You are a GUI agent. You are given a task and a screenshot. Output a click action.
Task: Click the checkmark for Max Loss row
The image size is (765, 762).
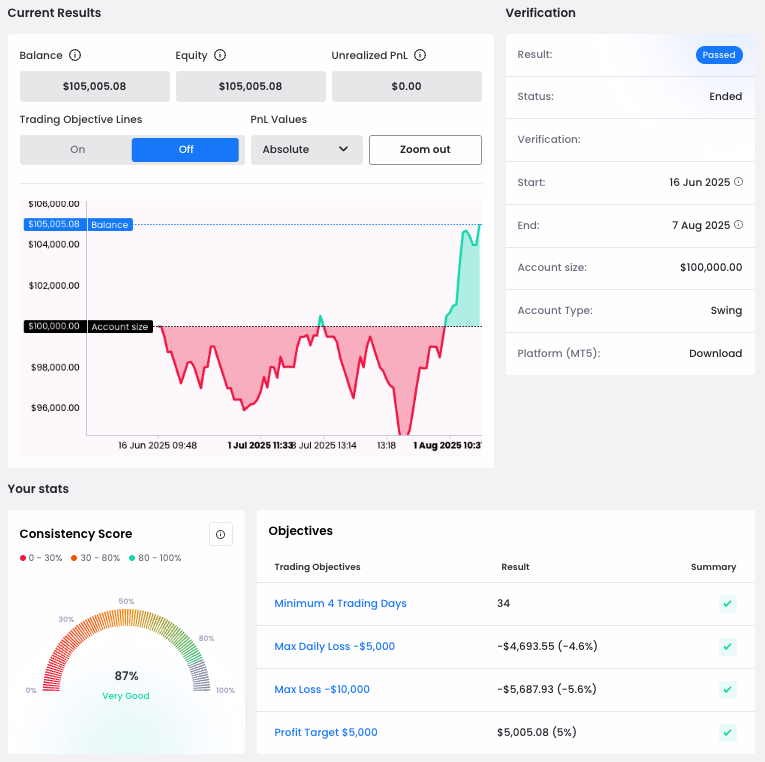tap(727, 689)
